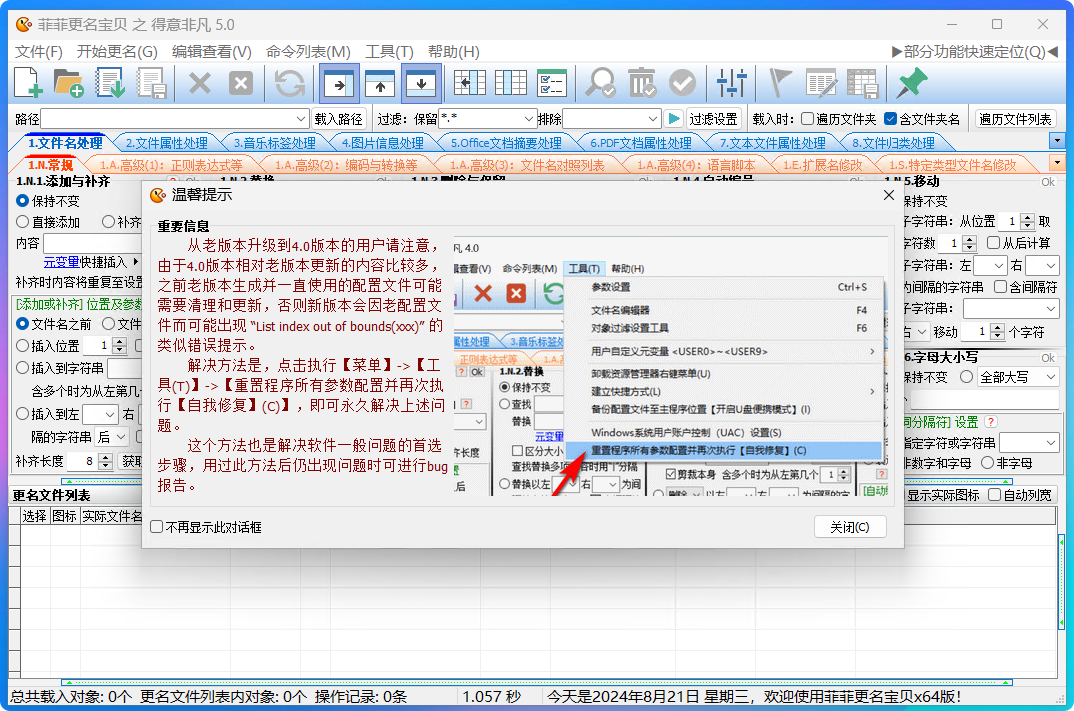Check the 含间隔符 checkbox
This screenshot has height=711, width=1074.
1000,287
